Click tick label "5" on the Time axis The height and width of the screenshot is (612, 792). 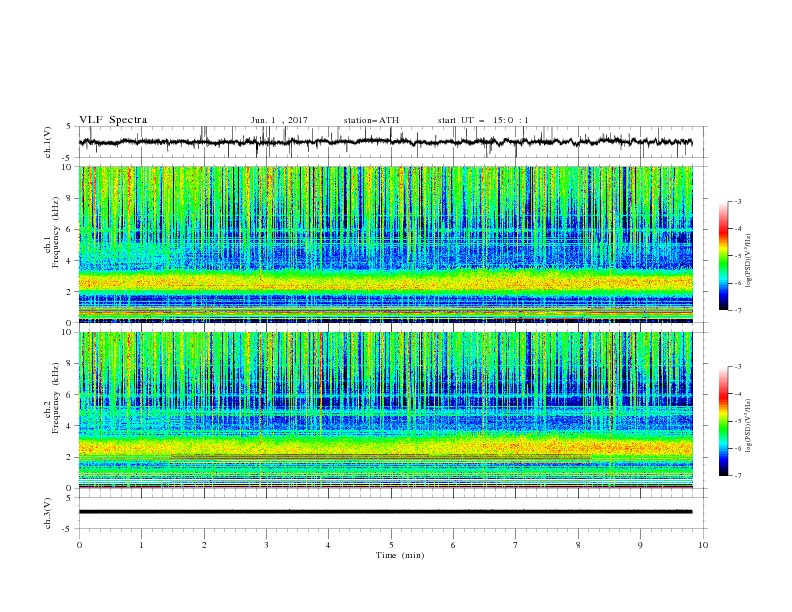coord(391,545)
